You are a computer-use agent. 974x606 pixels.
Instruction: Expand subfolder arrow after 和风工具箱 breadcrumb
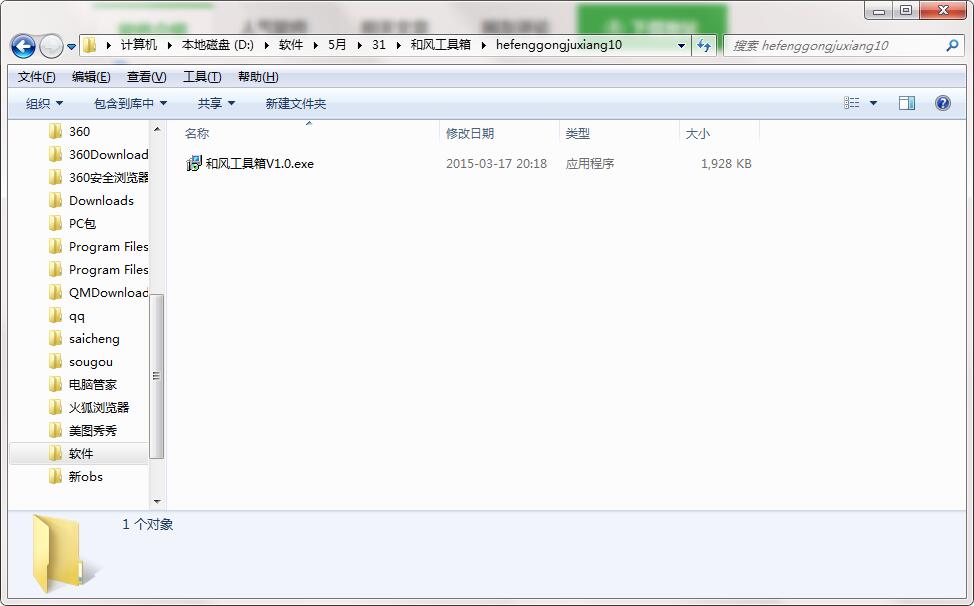pyautogui.click(x=483, y=45)
